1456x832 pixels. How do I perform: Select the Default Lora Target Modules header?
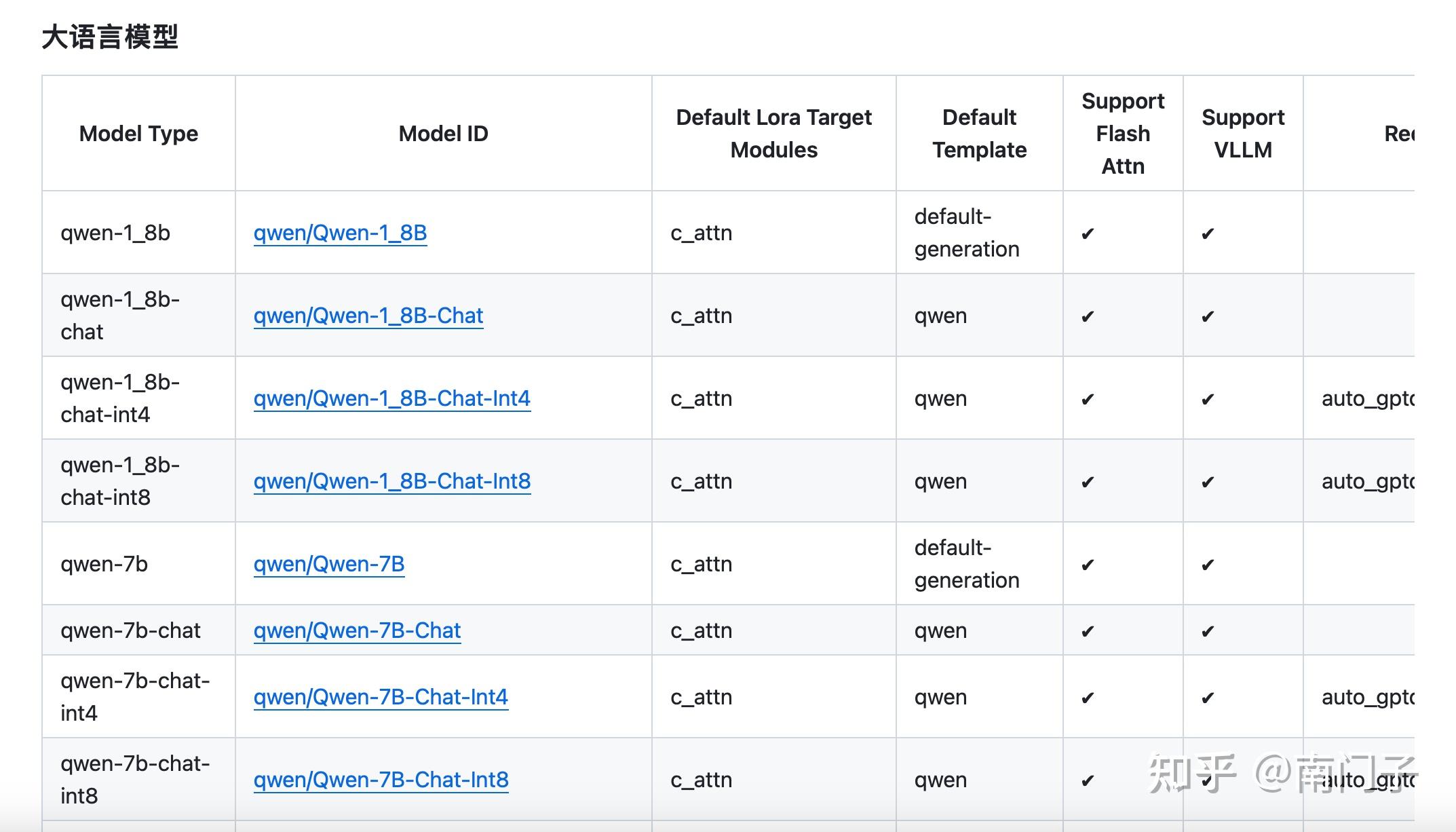point(773,134)
